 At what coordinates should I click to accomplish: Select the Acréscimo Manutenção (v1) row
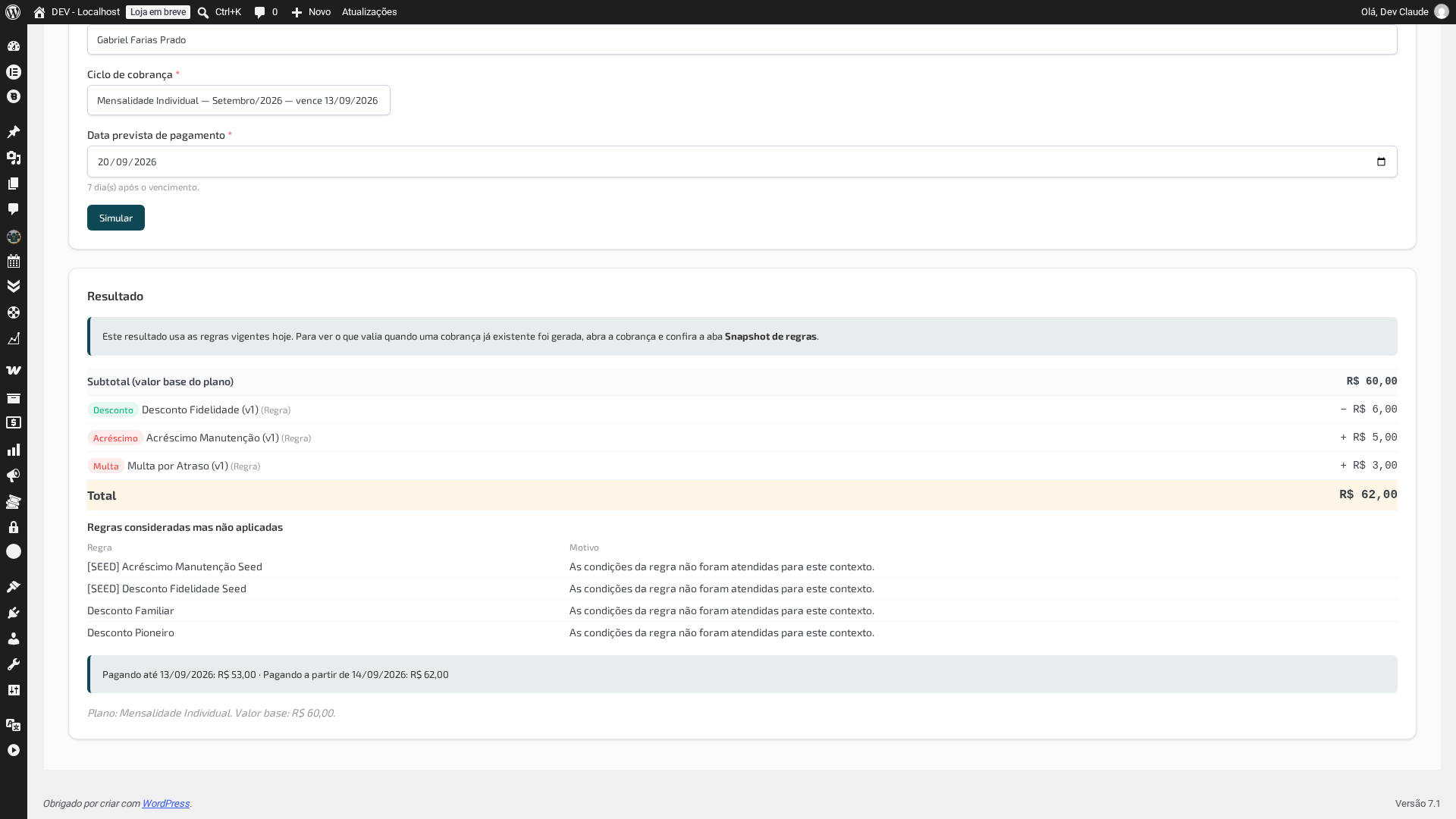(742, 438)
